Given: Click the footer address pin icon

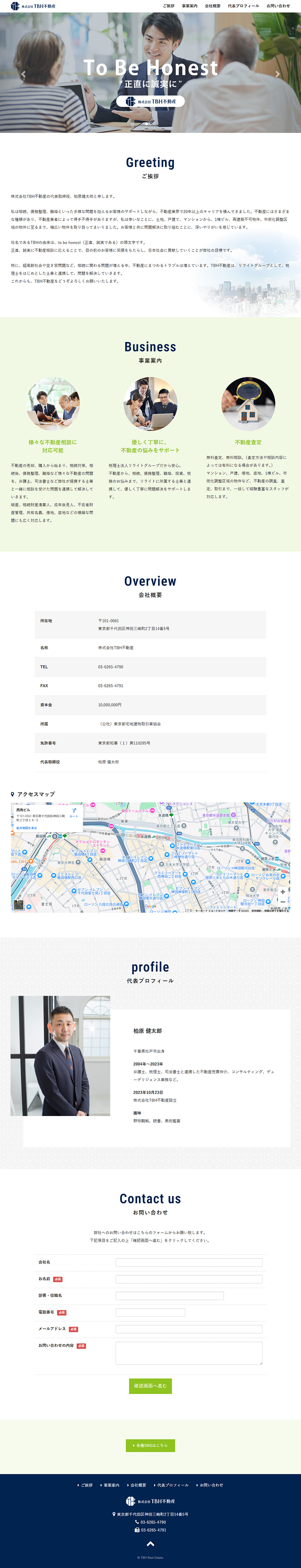Looking at the screenshot, I should [x=114, y=1515].
